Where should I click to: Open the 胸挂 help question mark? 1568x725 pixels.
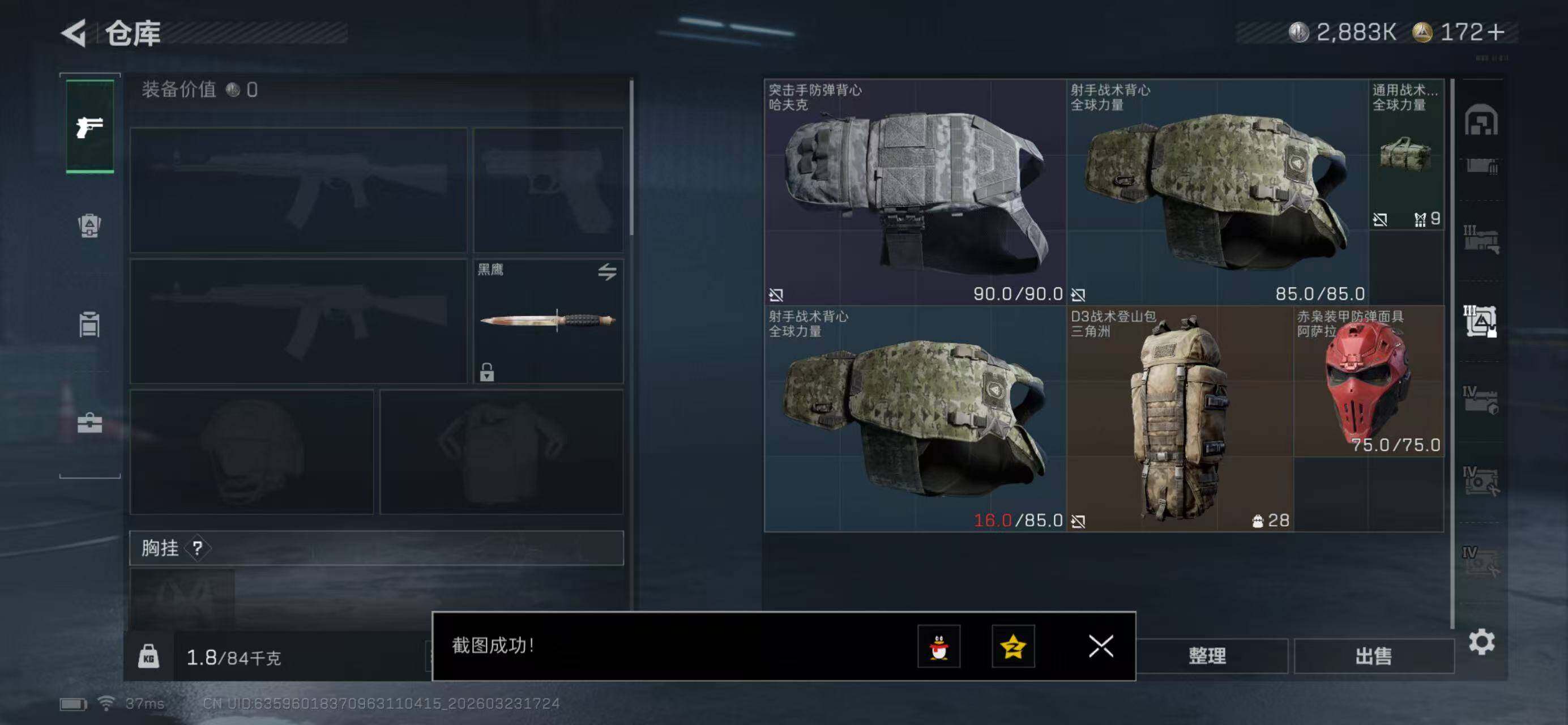click(197, 548)
